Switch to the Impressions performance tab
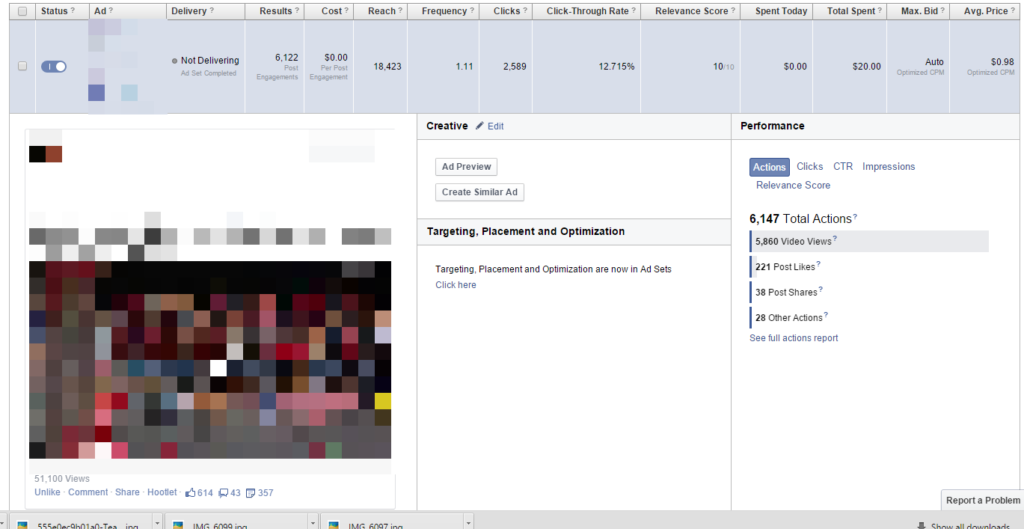 (x=889, y=167)
